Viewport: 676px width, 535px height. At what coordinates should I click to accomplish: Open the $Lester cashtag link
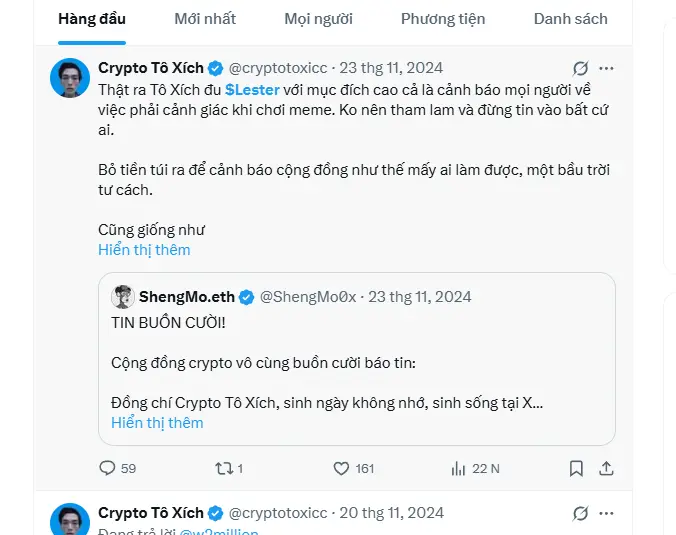click(x=252, y=89)
